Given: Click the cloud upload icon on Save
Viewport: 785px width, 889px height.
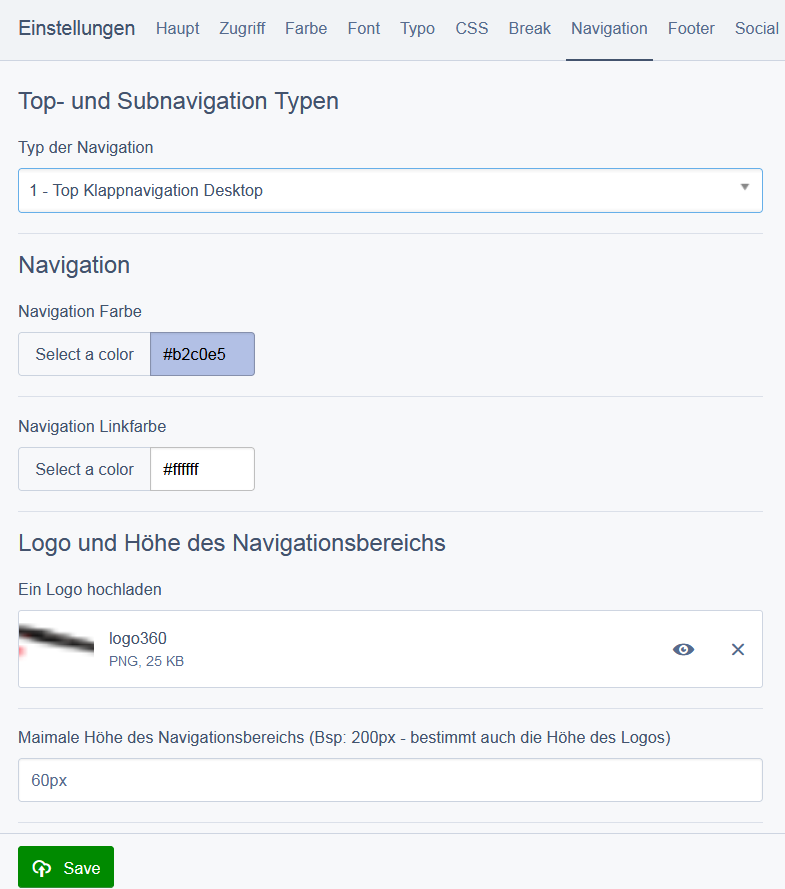Looking at the screenshot, I should pyautogui.click(x=42, y=868).
